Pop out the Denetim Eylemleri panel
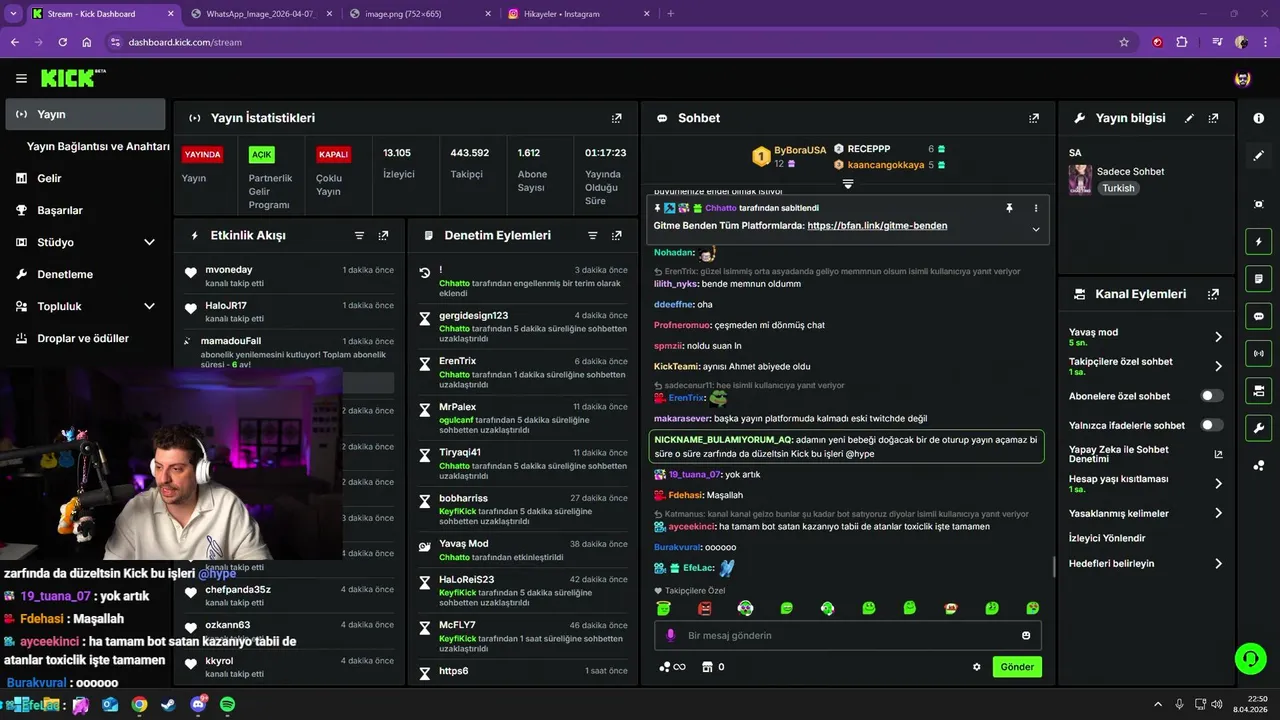 point(617,236)
